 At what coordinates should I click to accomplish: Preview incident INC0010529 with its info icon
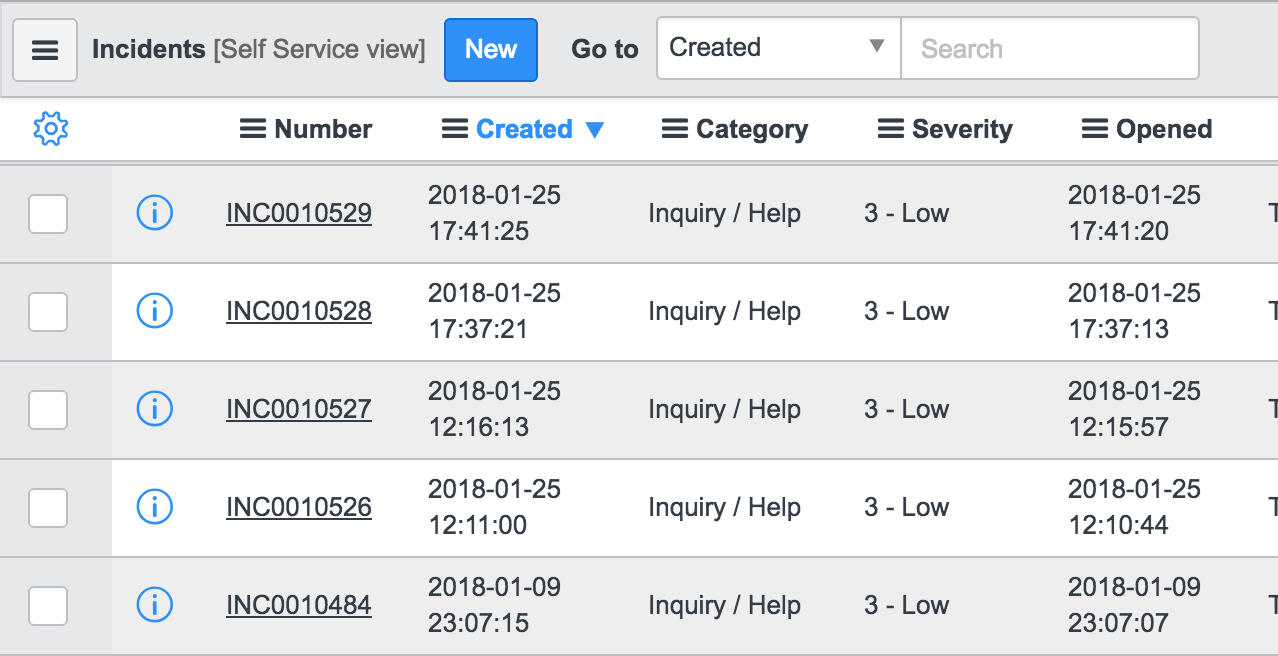(x=155, y=213)
